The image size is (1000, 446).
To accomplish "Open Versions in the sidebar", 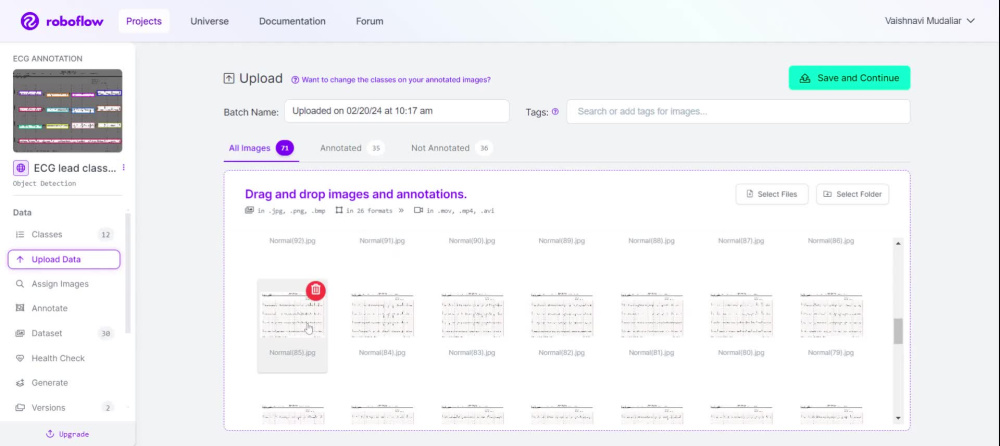I will [64, 408].
